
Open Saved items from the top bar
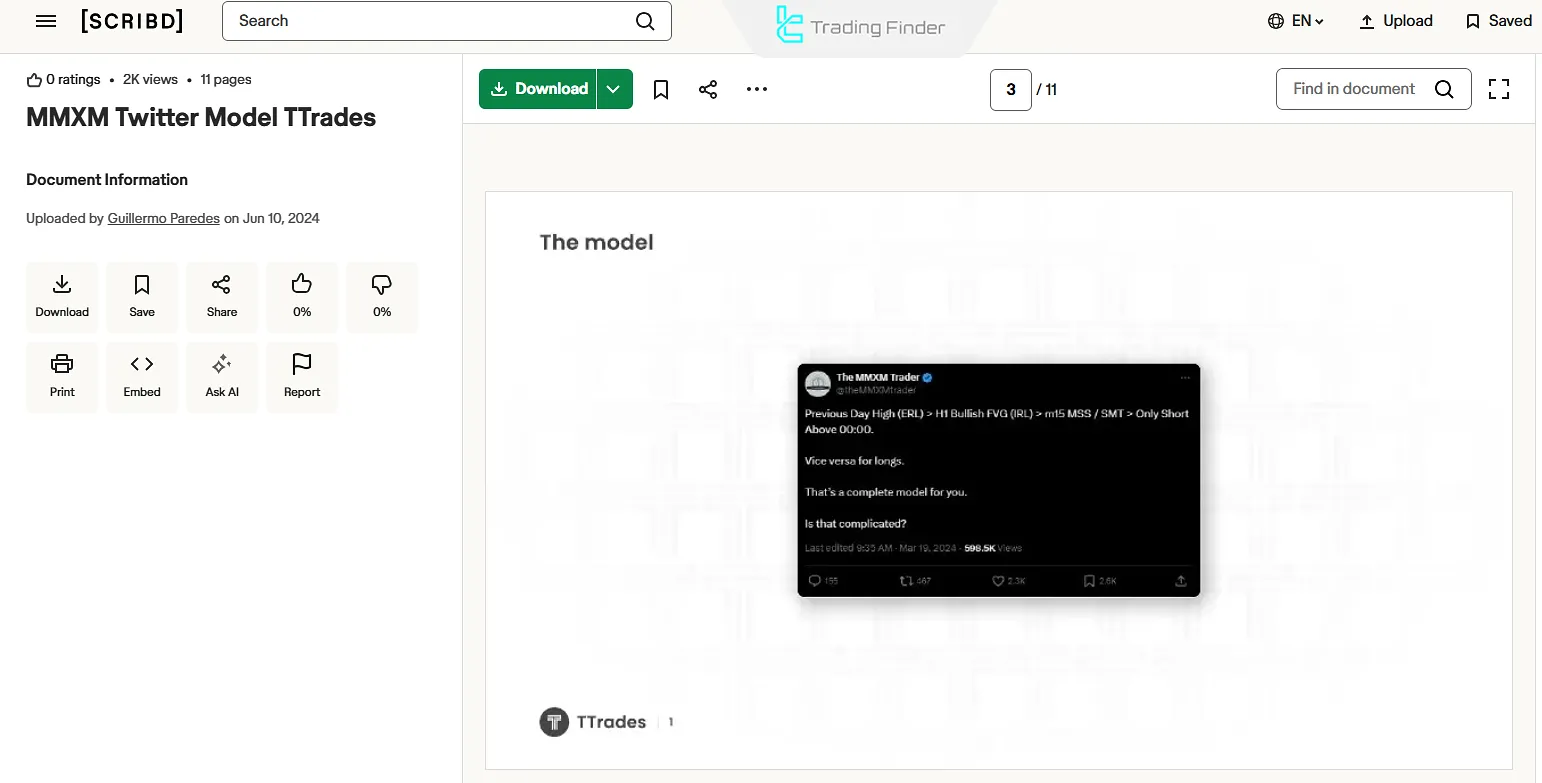coord(1497,20)
